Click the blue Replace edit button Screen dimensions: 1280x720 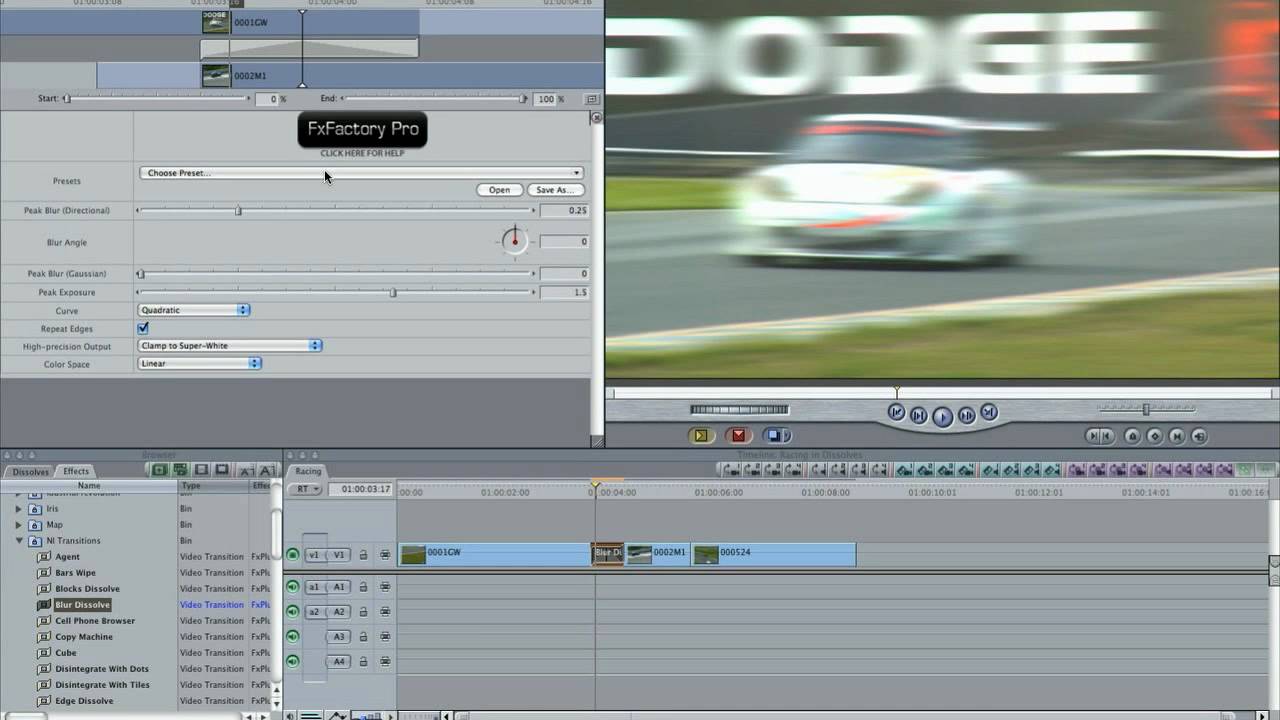[775, 435]
